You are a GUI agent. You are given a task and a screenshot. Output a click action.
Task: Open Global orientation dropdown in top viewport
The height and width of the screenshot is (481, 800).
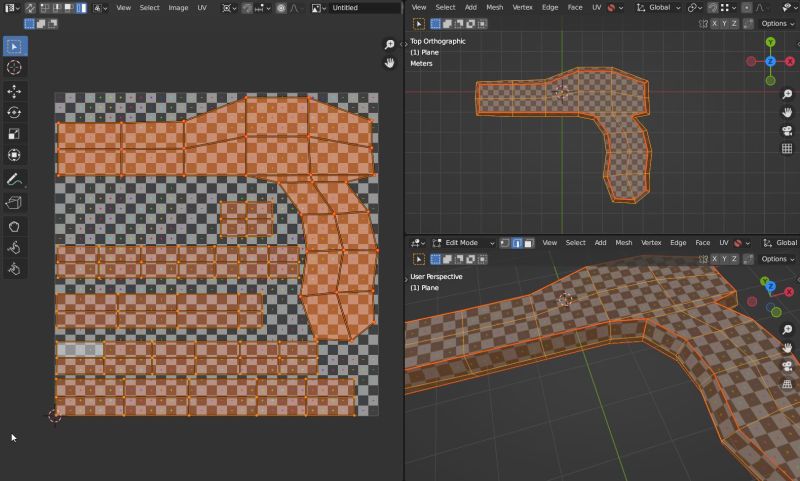(659, 8)
